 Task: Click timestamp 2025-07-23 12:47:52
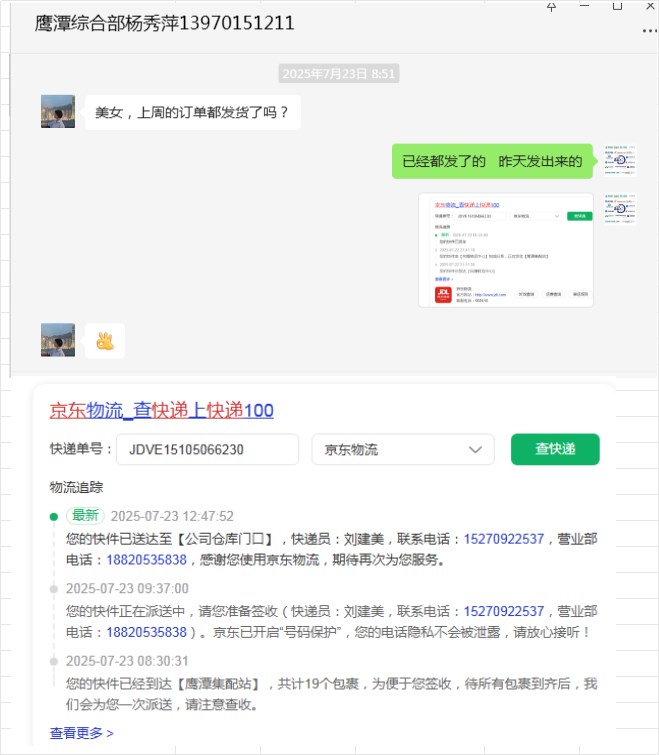(x=172, y=516)
